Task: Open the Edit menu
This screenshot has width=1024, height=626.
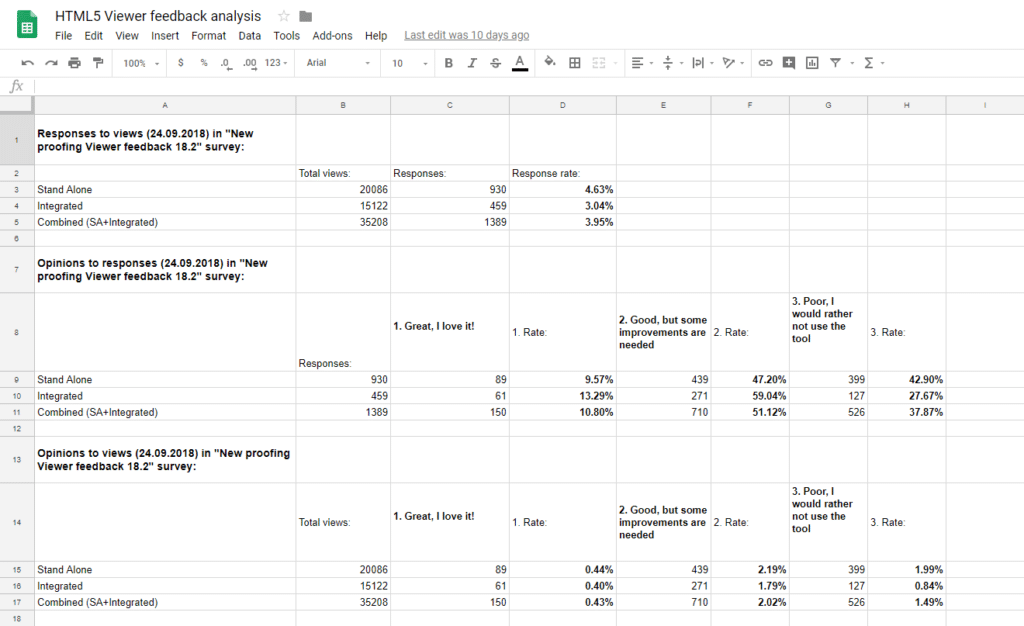Action: point(93,36)
